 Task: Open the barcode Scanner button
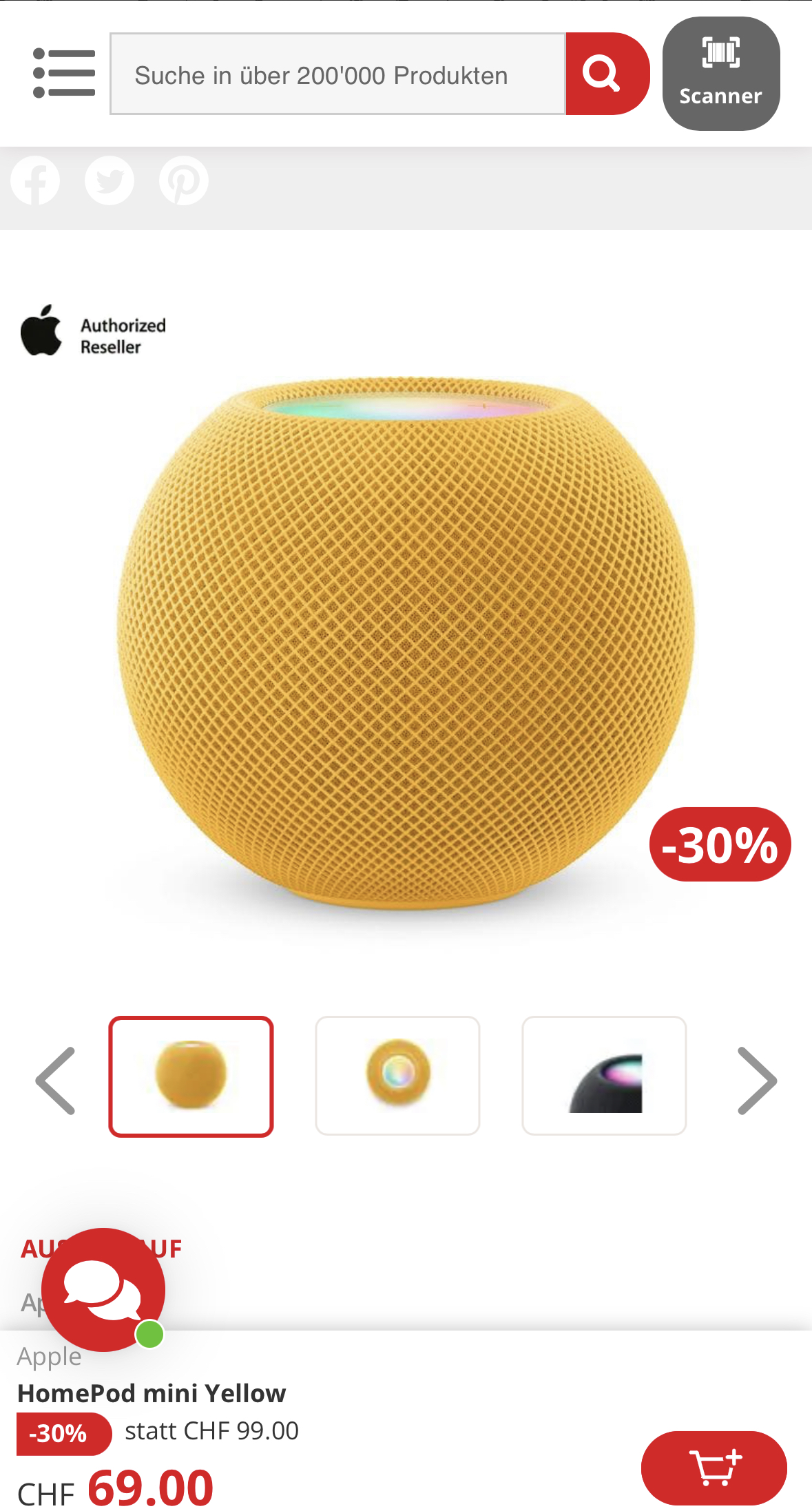[x=721, y=74]
